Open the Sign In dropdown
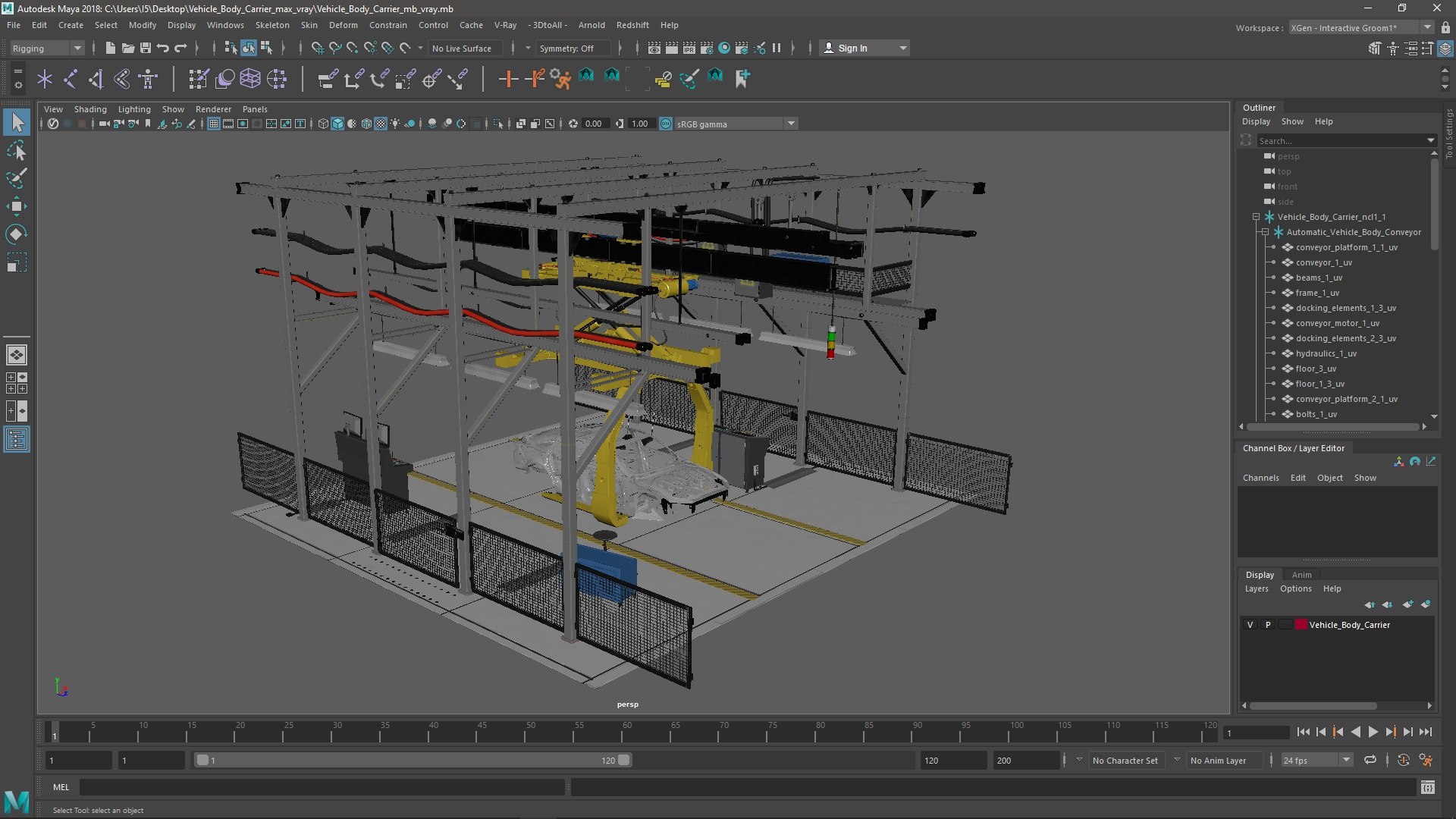 [x=864, y=48]
